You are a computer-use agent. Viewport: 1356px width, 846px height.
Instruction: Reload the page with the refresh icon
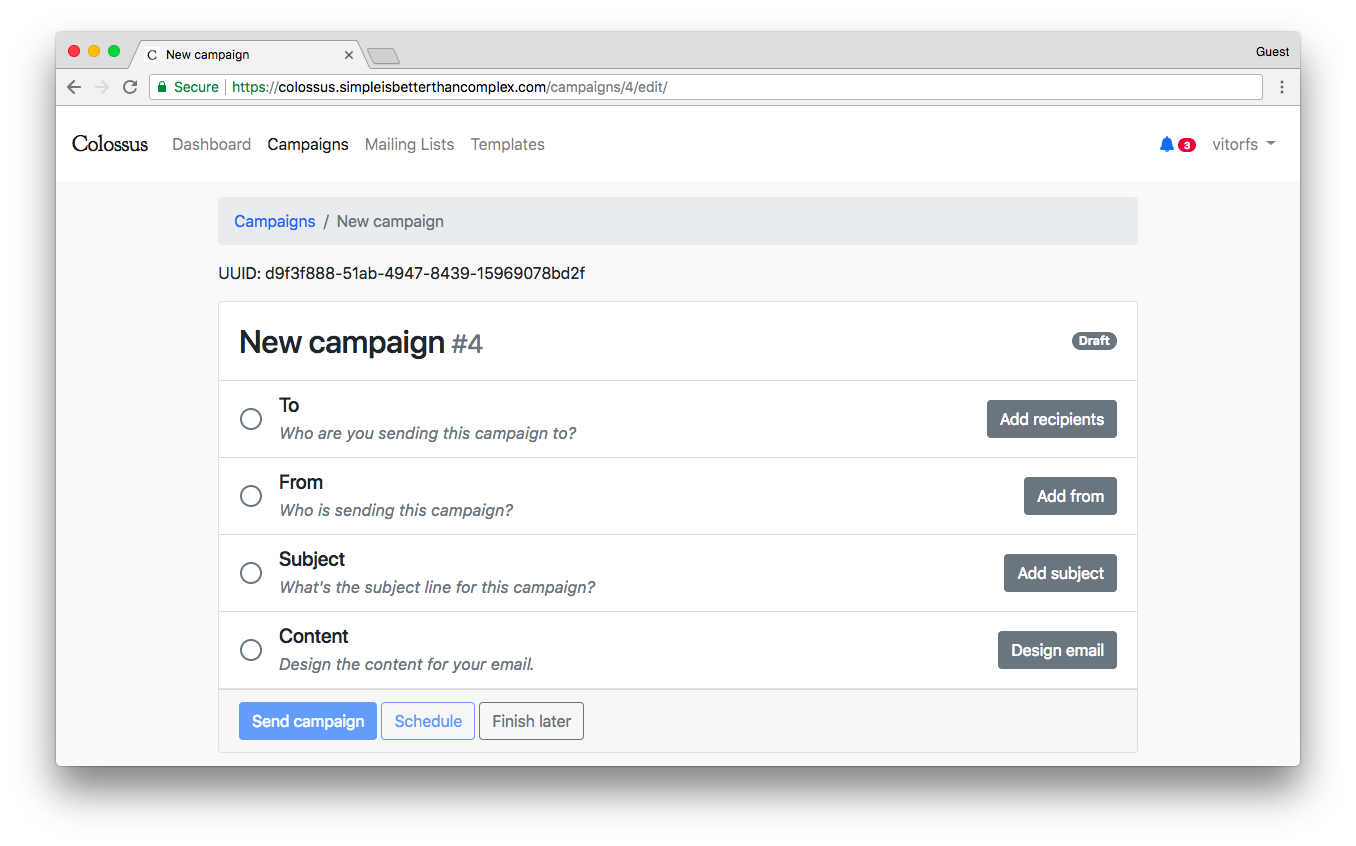point(130,87)
